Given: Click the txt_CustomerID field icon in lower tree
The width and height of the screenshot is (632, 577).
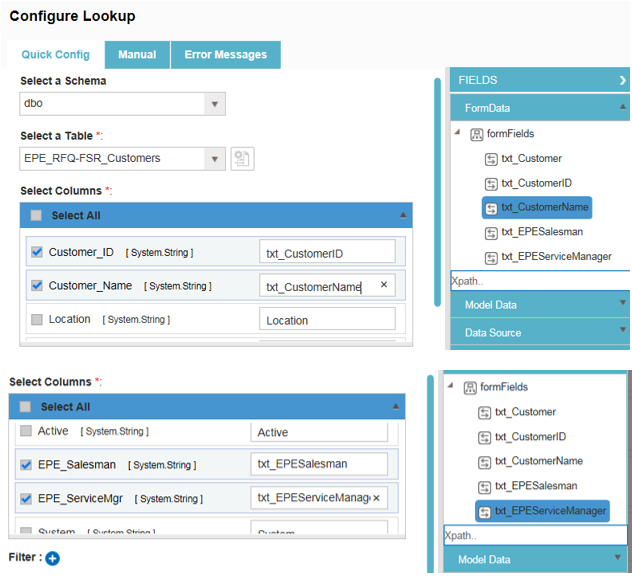Looking at the screenshot, I should pyautogui.click(x=485, y=437).
